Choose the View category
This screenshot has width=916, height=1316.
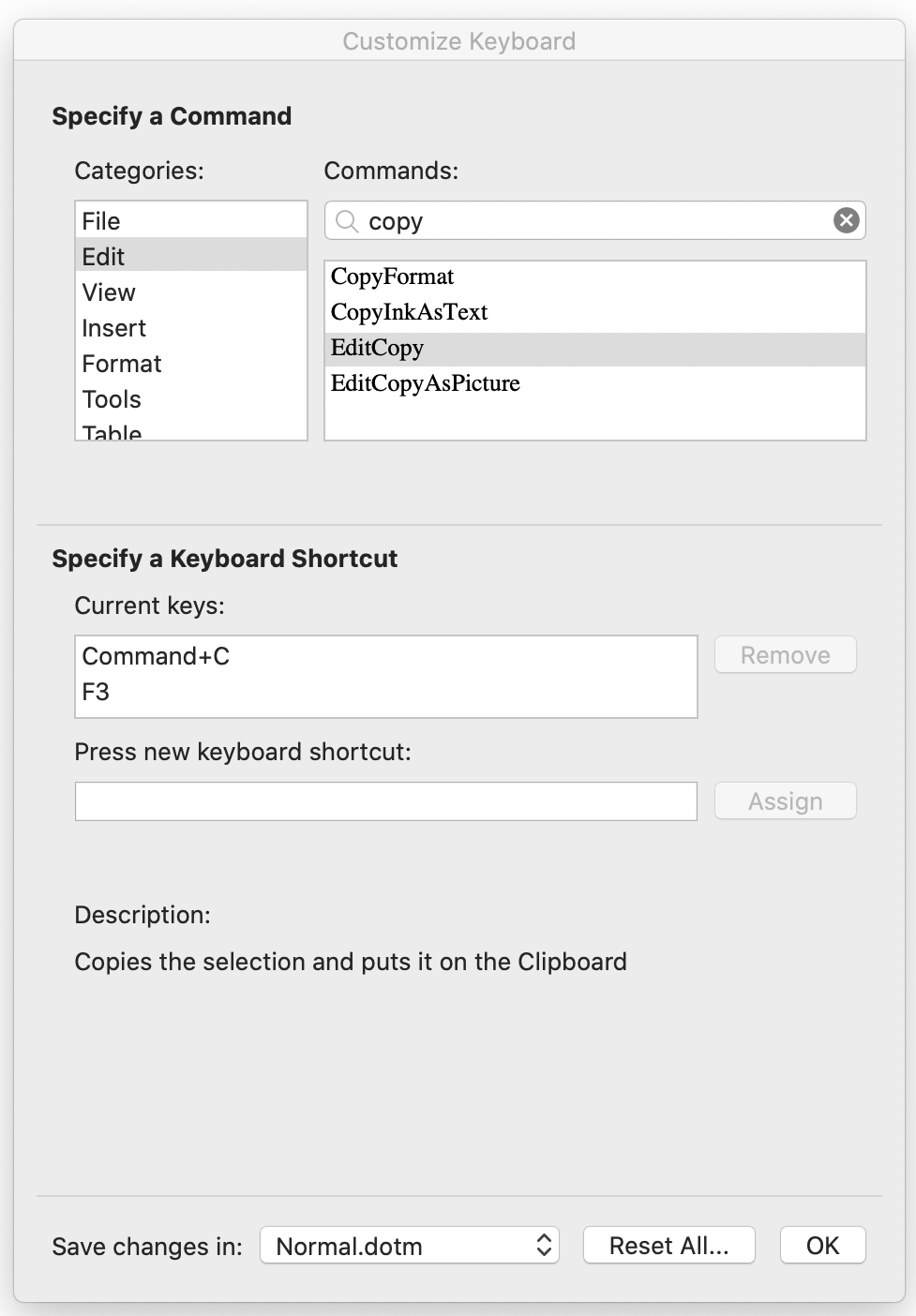pos(191,292)
